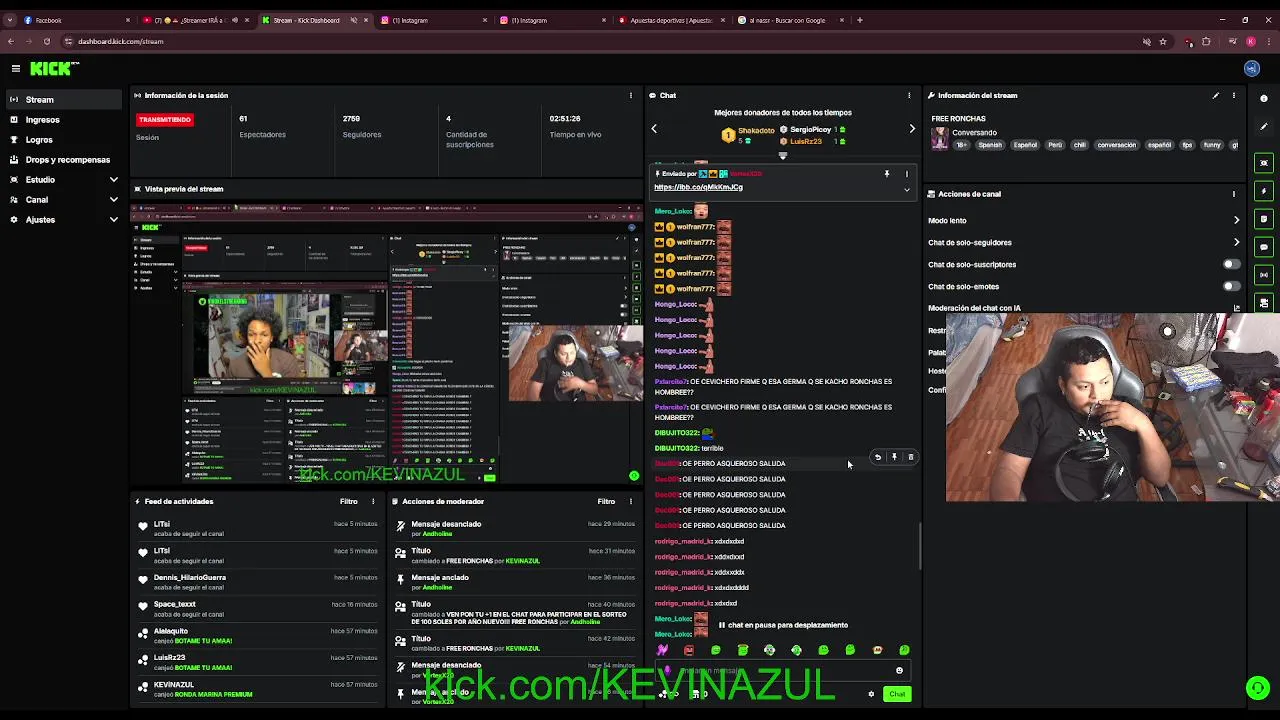Screen dimensions: 1280x720
Task: Open the pinned ibb.co link
Action: (698, 187)
